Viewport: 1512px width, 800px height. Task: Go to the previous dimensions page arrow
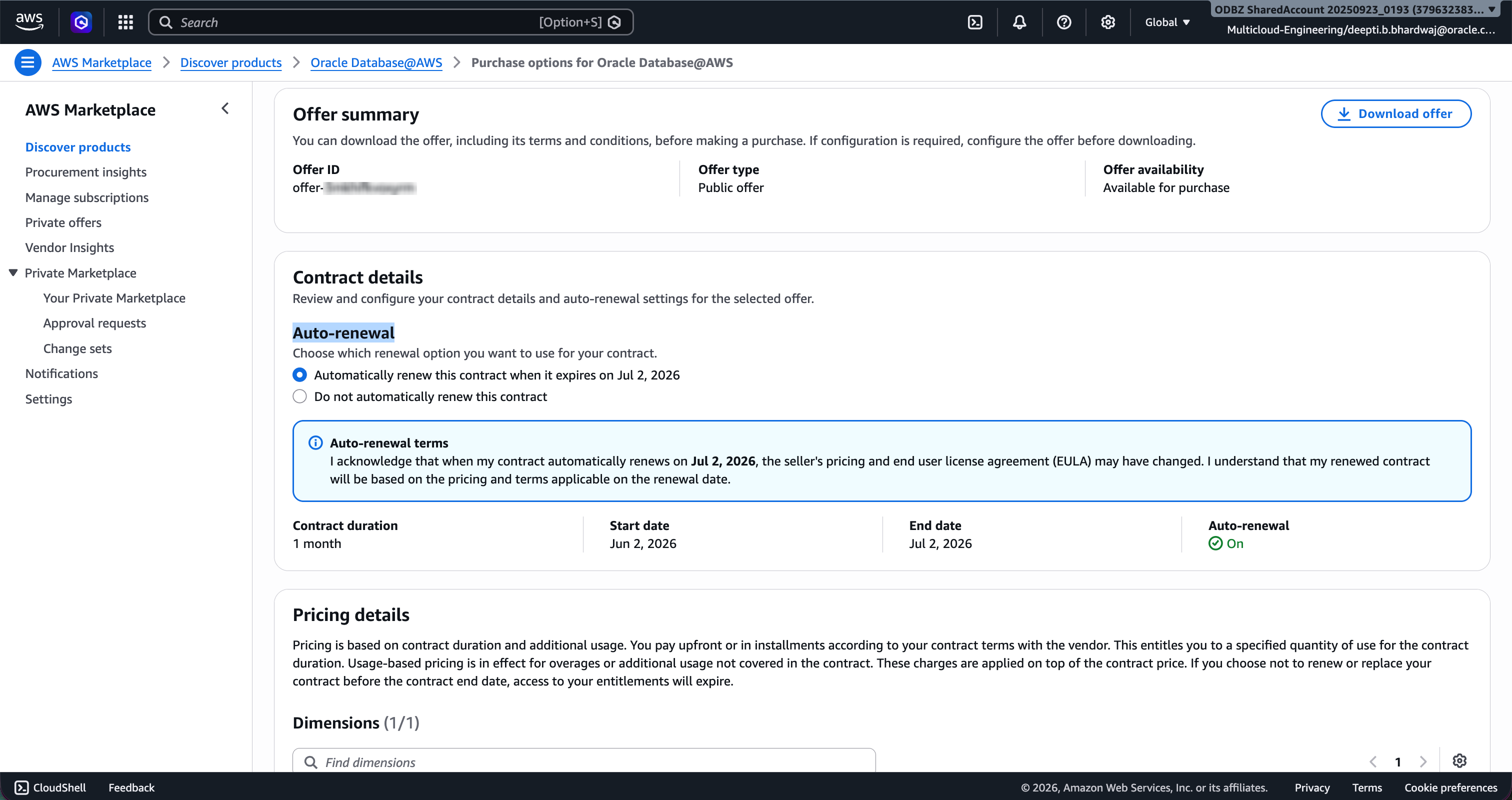coord(1373,762)
